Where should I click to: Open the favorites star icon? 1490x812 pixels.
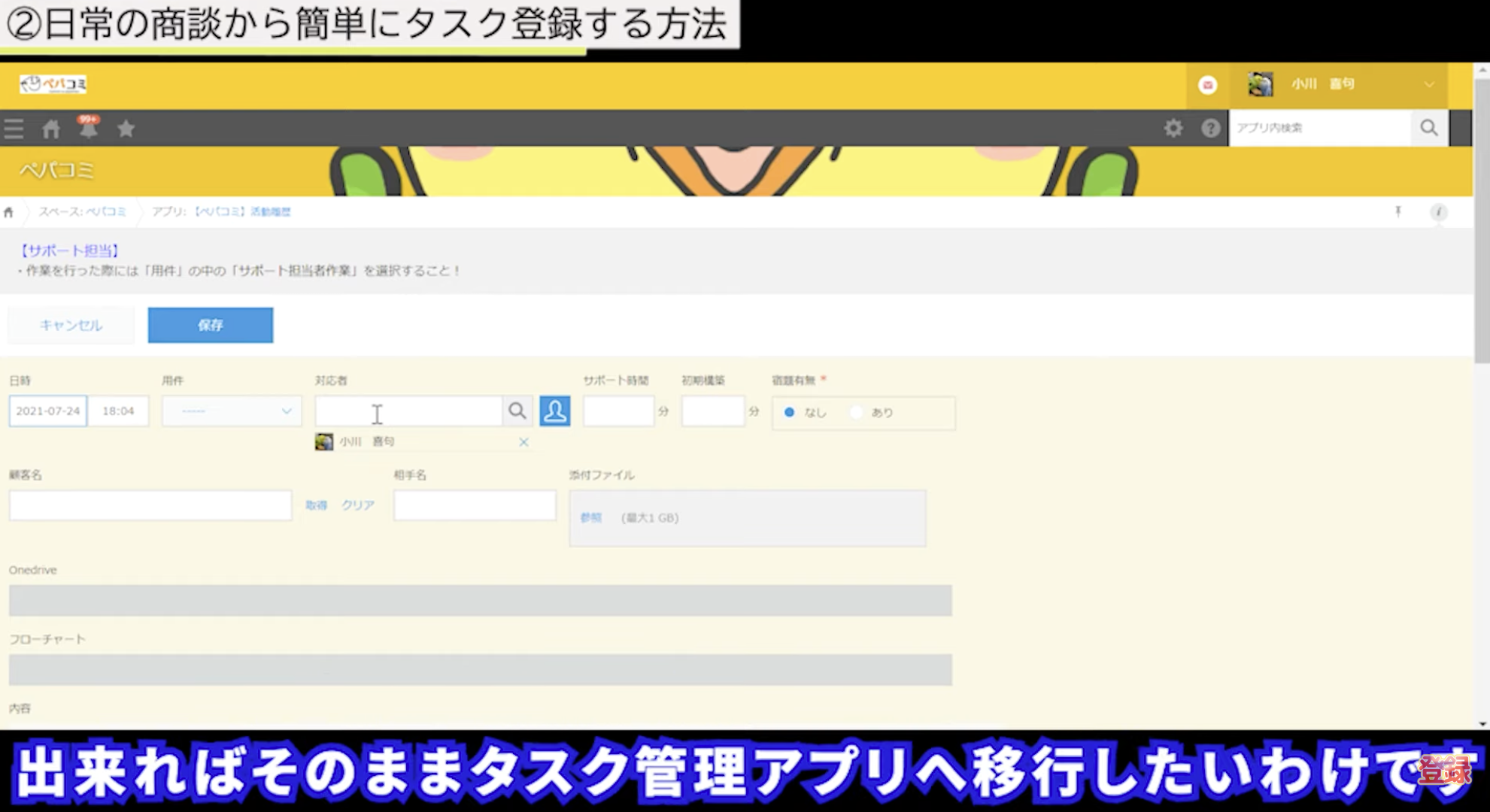pos(126,129)
